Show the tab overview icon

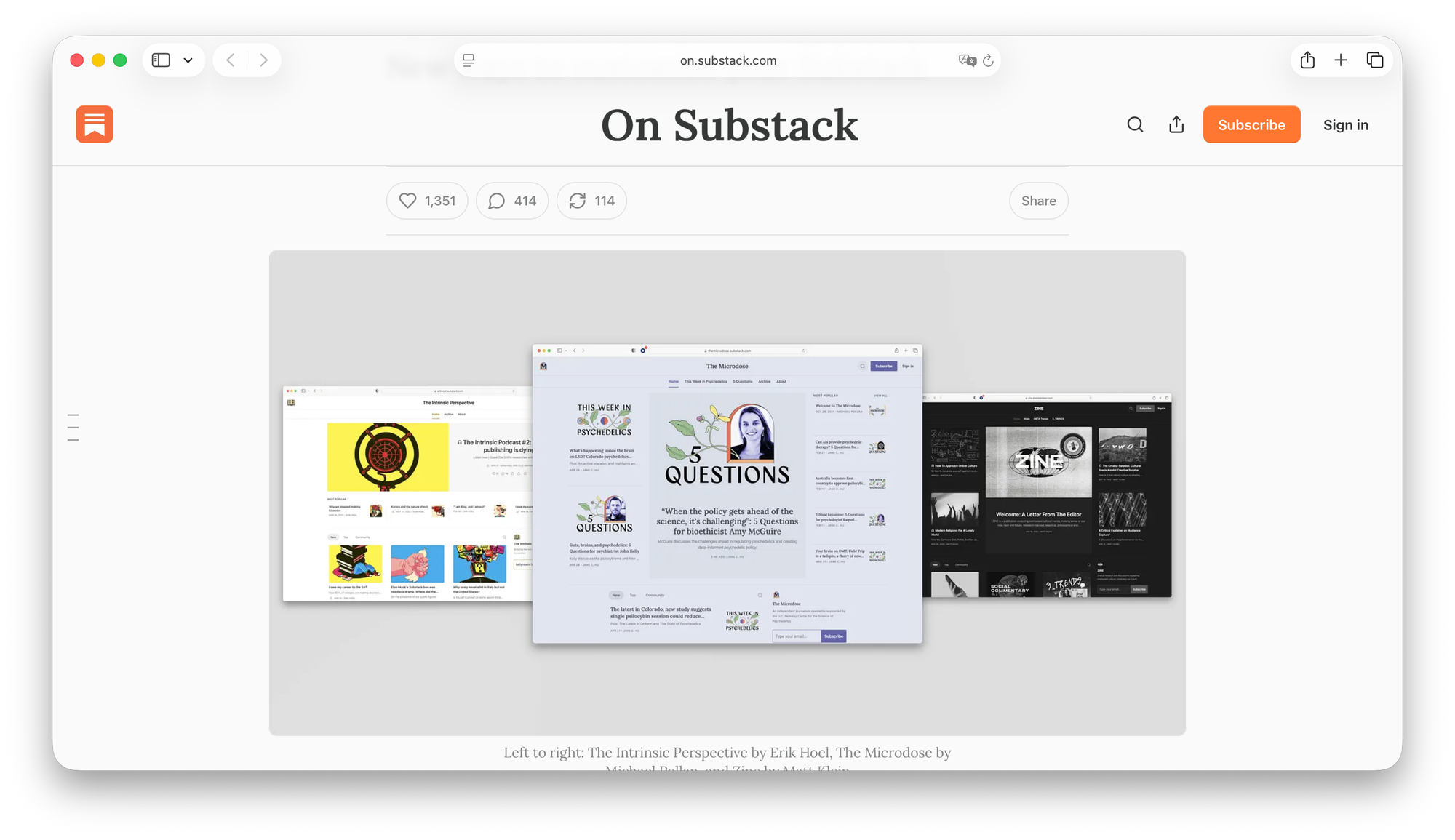(x=1374, y=60)
